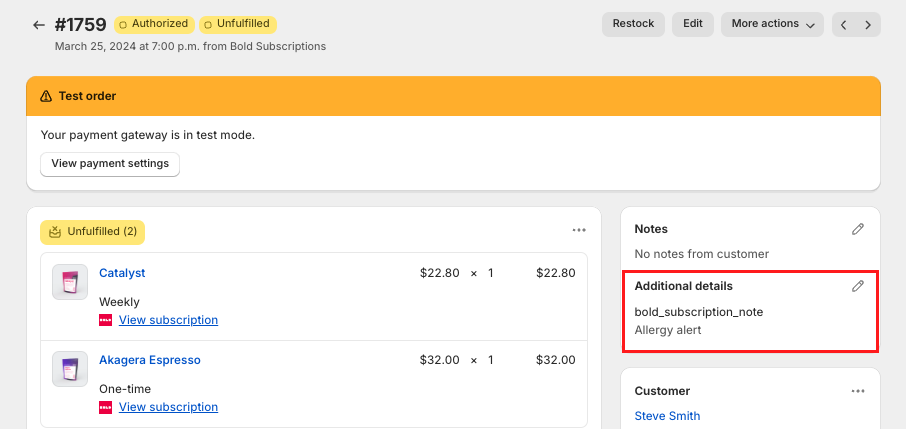
Task: Click the Unfulfilled (2) status badge
Action: click(x=92, y=232)
